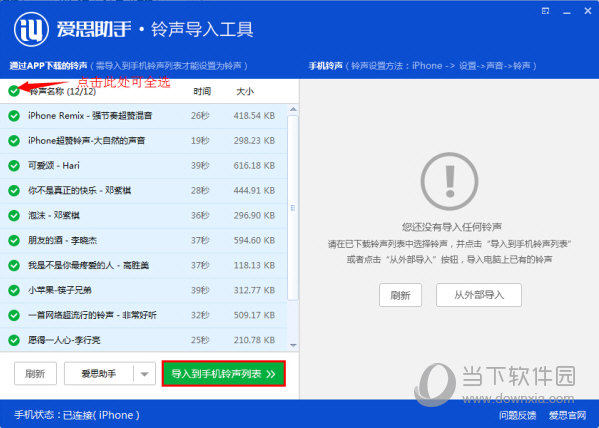Click duration 26秒 cell
This screenshot has height=428, width=599.
[x=200, y=116]
